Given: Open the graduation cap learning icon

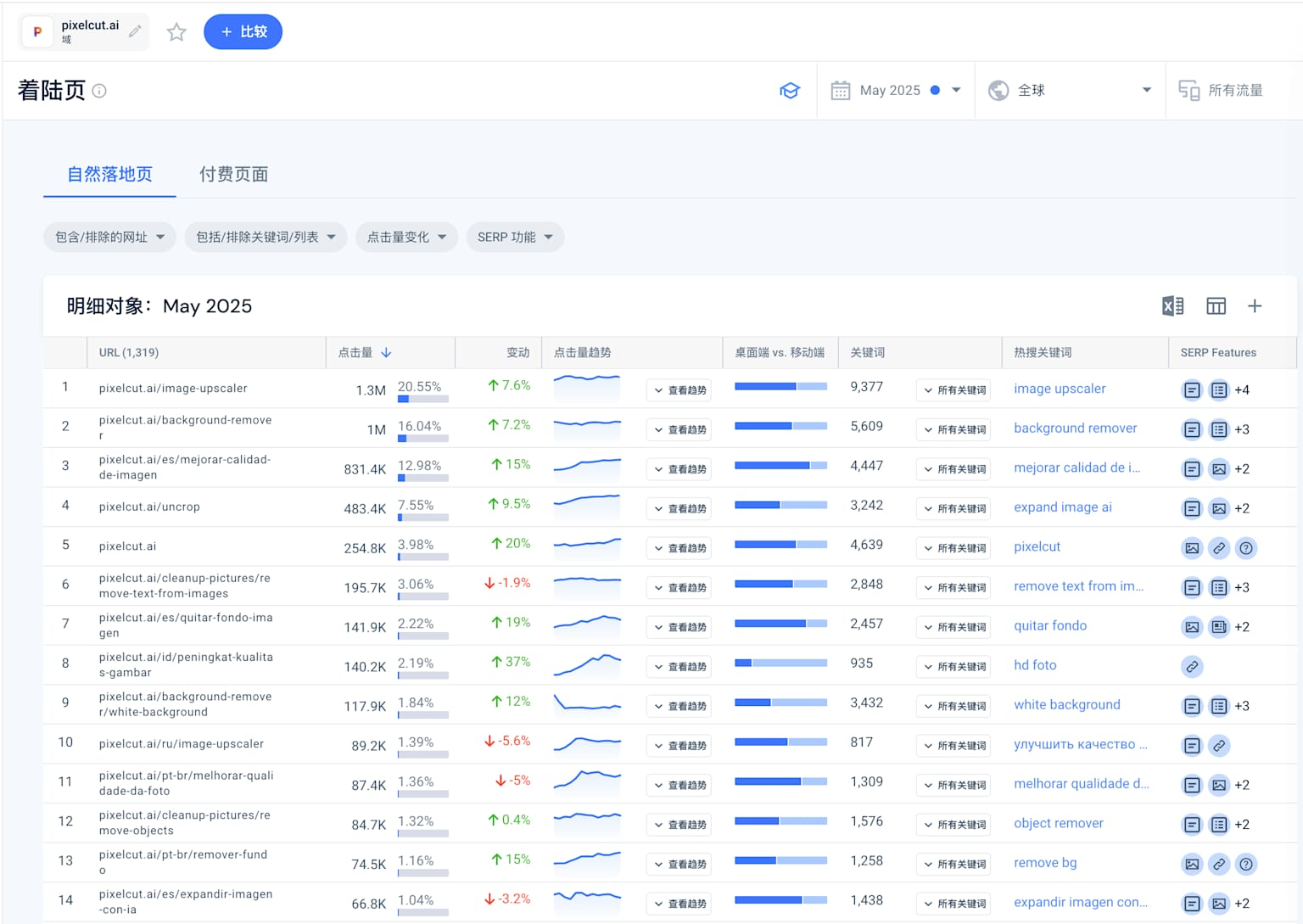Looking at the screenshot, I should 790,91.
